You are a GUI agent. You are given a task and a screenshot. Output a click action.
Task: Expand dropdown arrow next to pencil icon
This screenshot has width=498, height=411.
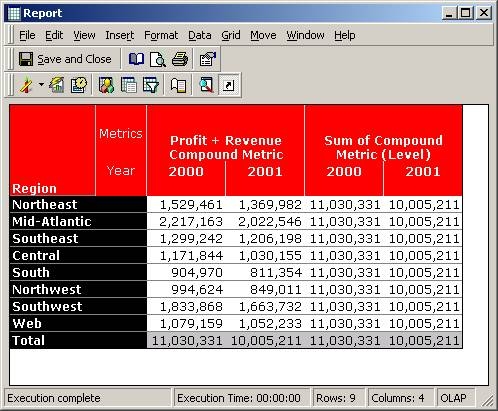point(41,85)
